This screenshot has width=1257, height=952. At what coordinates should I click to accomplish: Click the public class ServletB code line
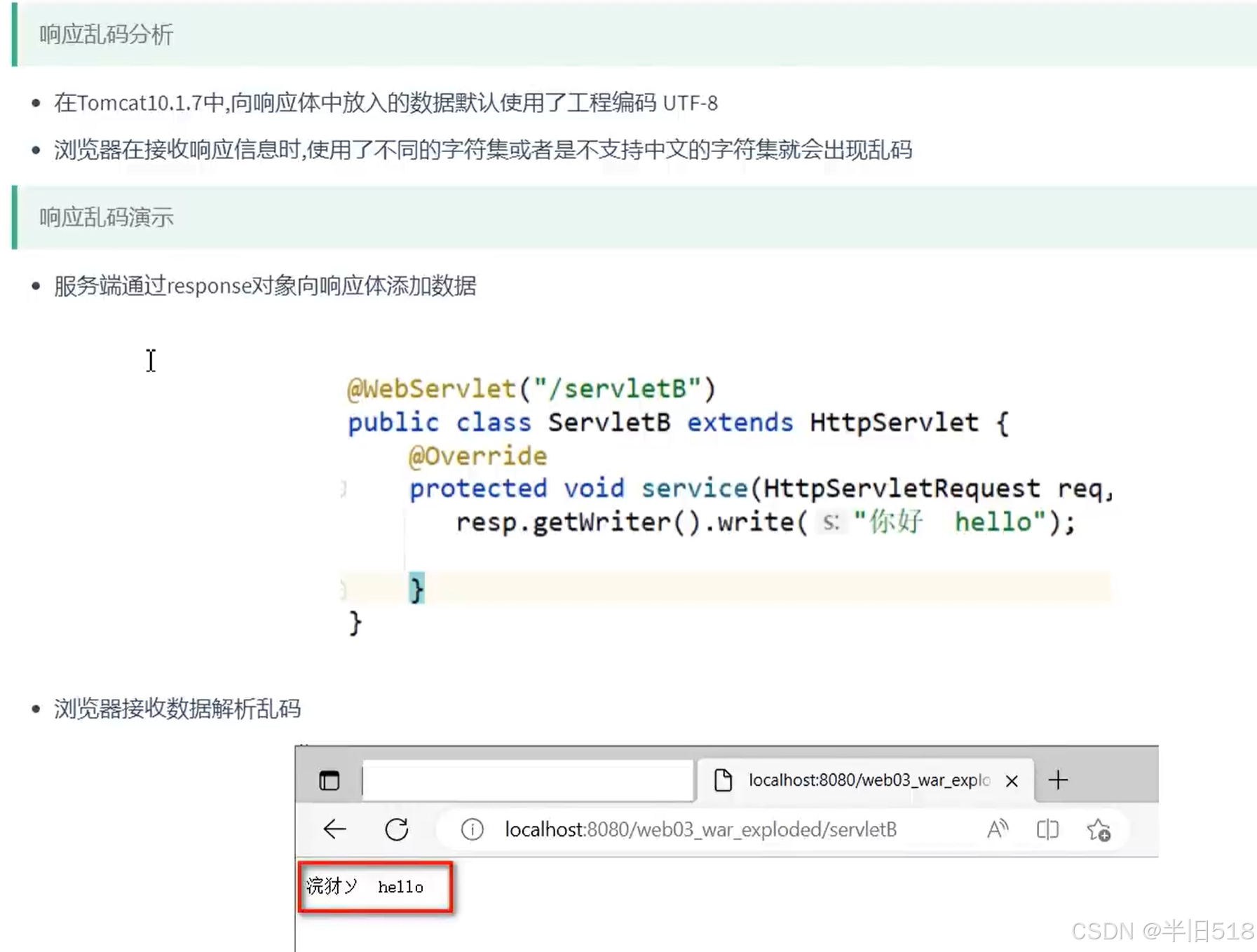coord(678,423)
